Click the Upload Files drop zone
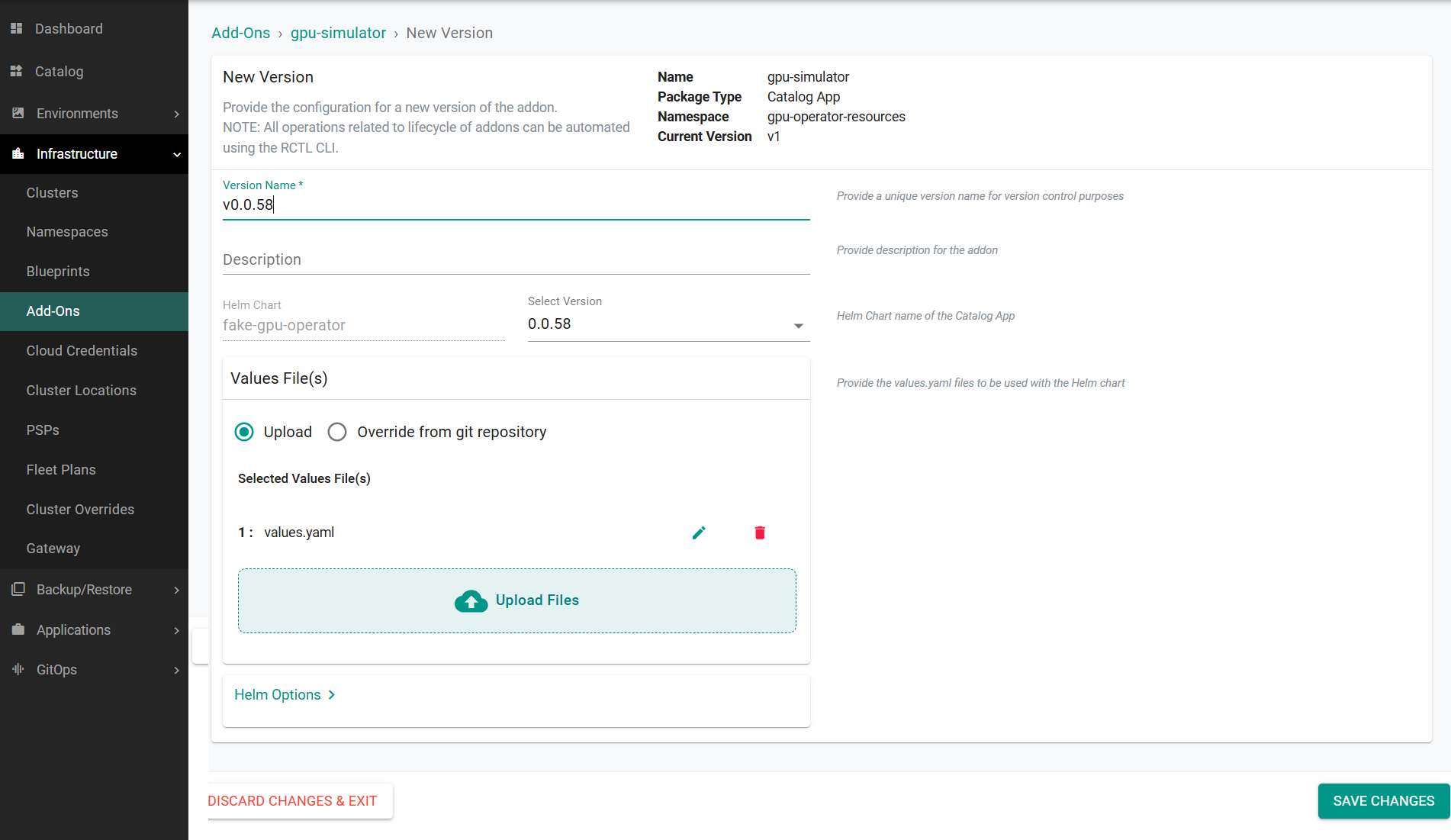The height and width of the screenshot is (840, 1451). (516, 600)
